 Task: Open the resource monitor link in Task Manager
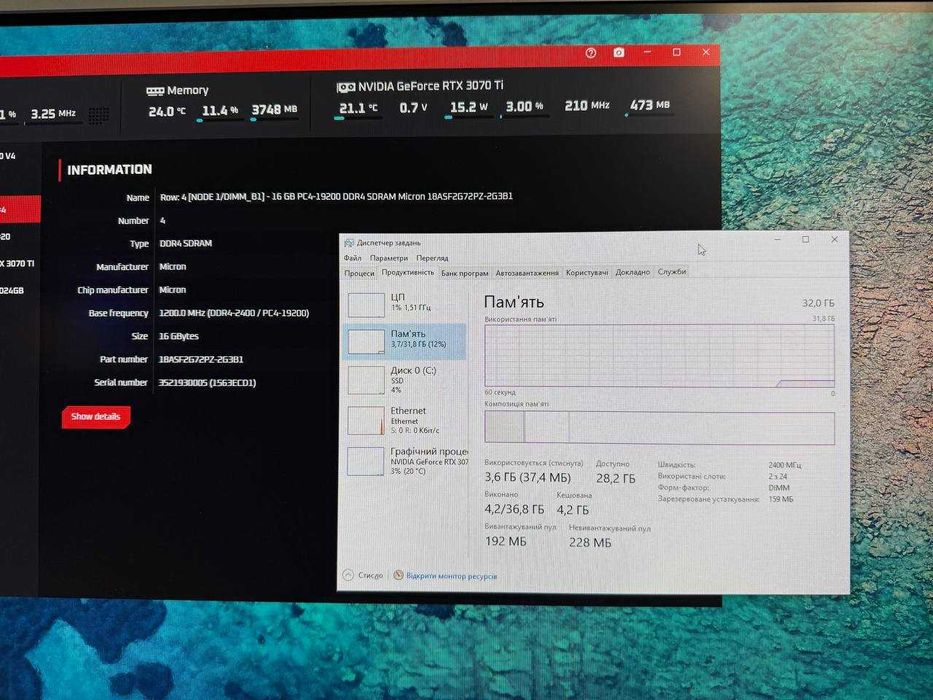point(452,576)
